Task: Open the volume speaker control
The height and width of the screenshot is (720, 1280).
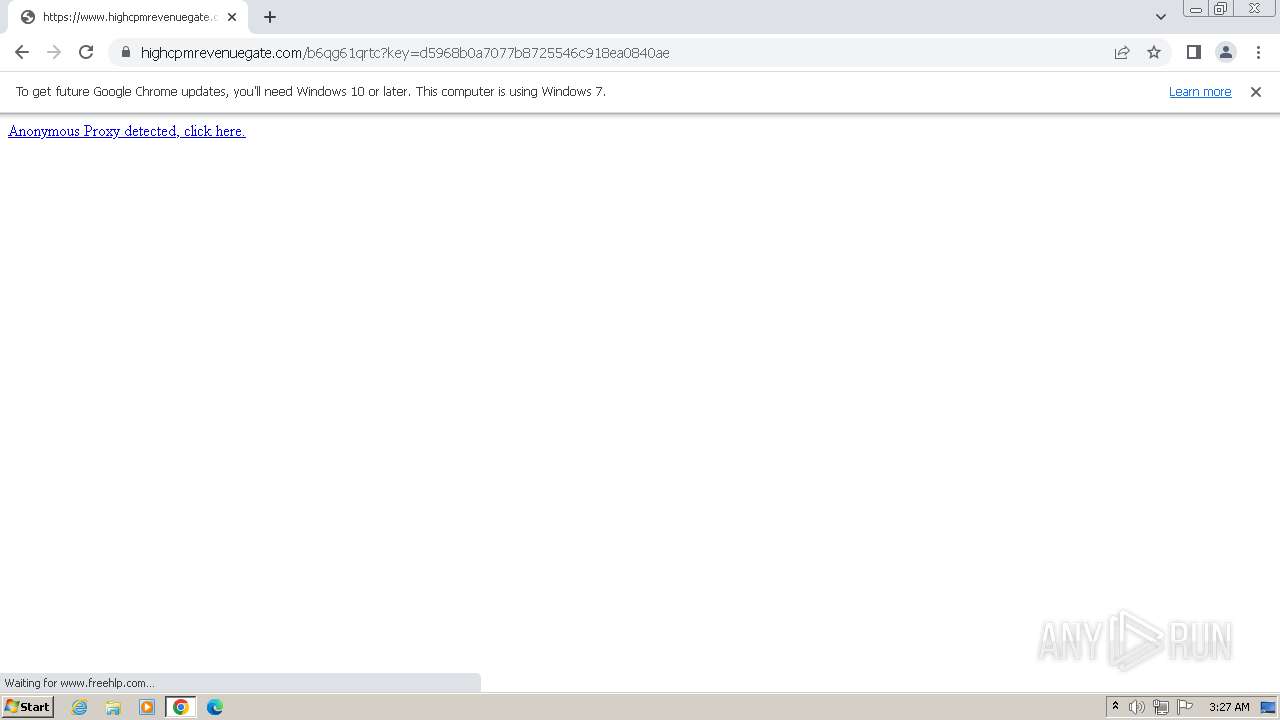Action: [x=1137, y=707]
